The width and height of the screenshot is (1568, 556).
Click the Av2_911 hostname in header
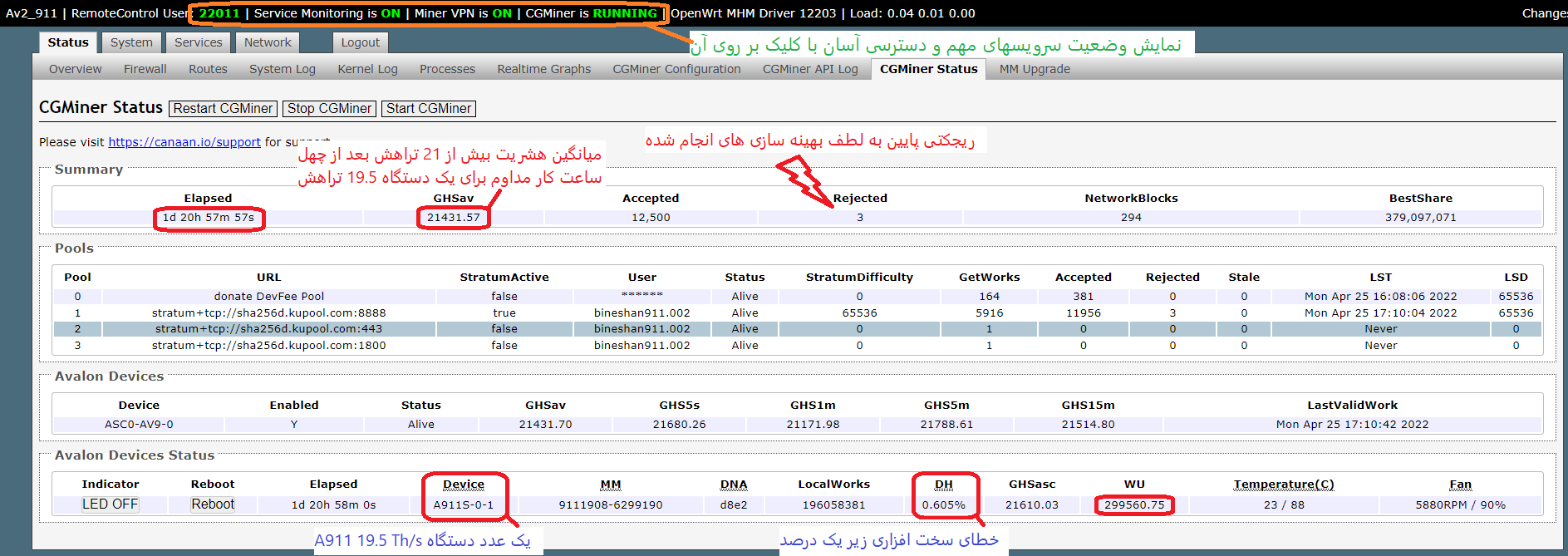pyautogui.click(x=32, y=13)
